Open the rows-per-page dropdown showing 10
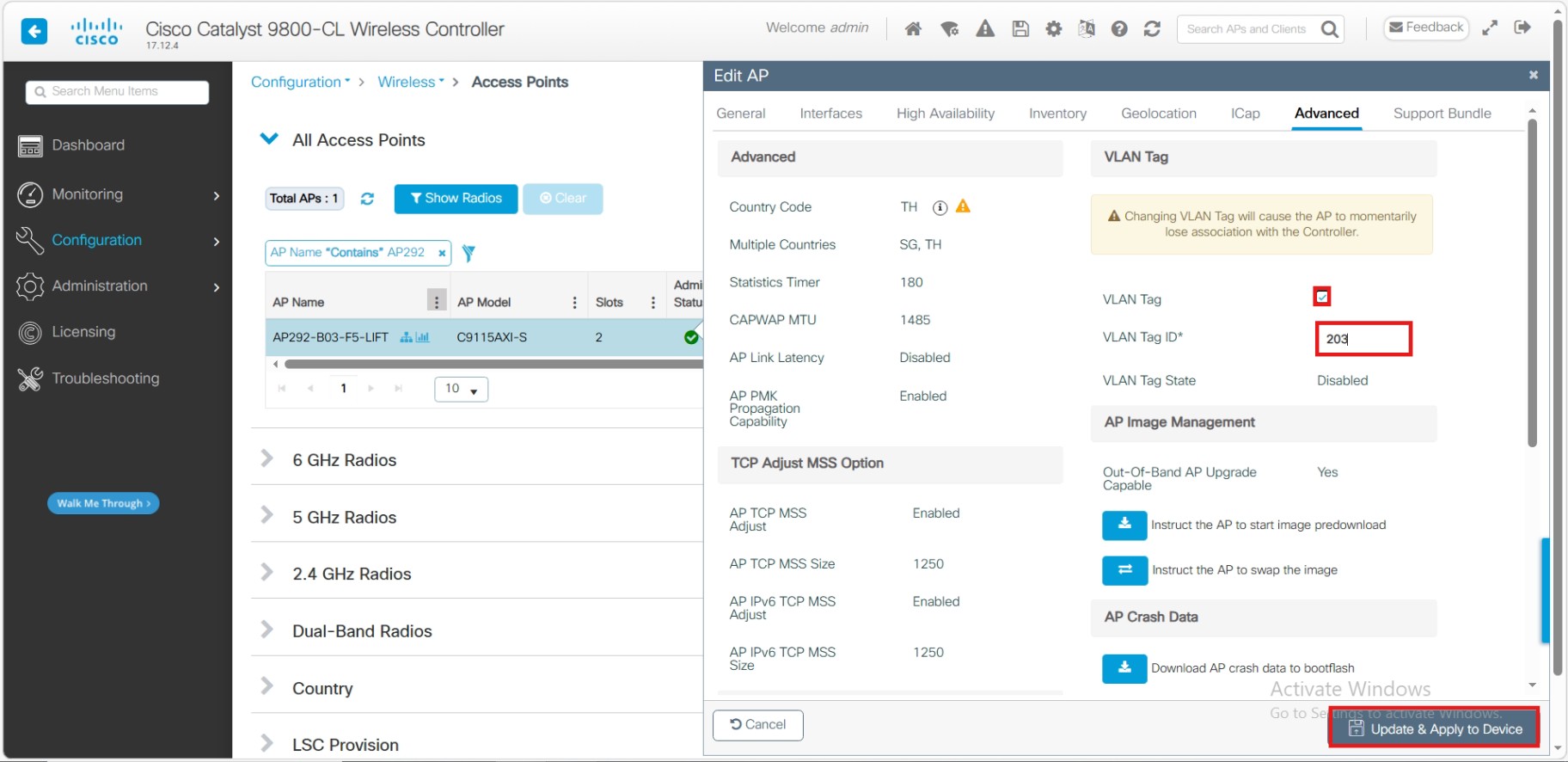The width and height of the screenshot is (1568, 762). click(462, 390)
